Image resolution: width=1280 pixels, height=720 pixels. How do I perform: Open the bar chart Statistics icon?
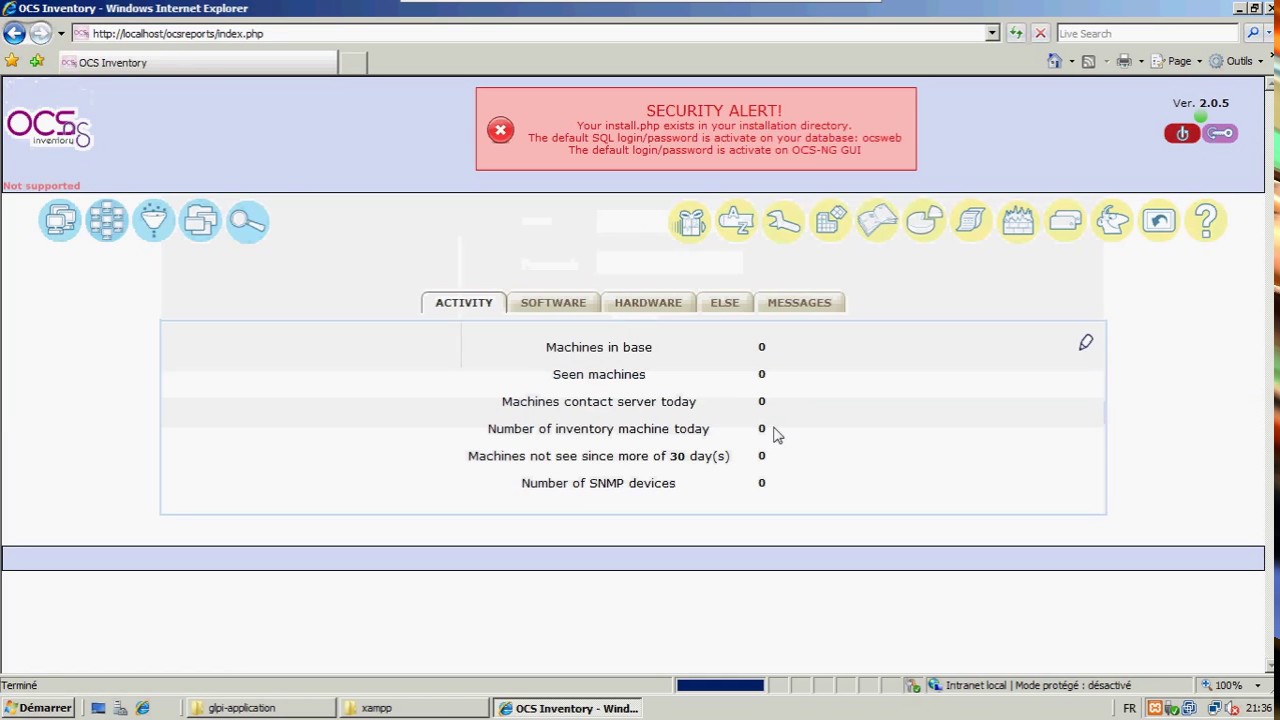pos(1018,221)
